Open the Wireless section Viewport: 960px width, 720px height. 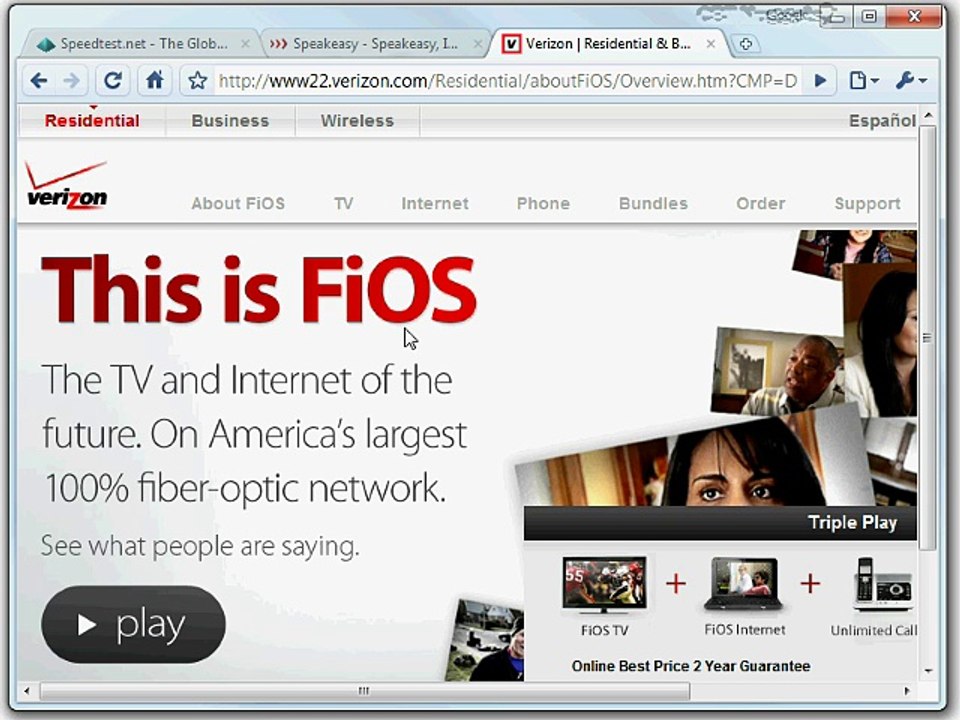click(x=358, y=121)
